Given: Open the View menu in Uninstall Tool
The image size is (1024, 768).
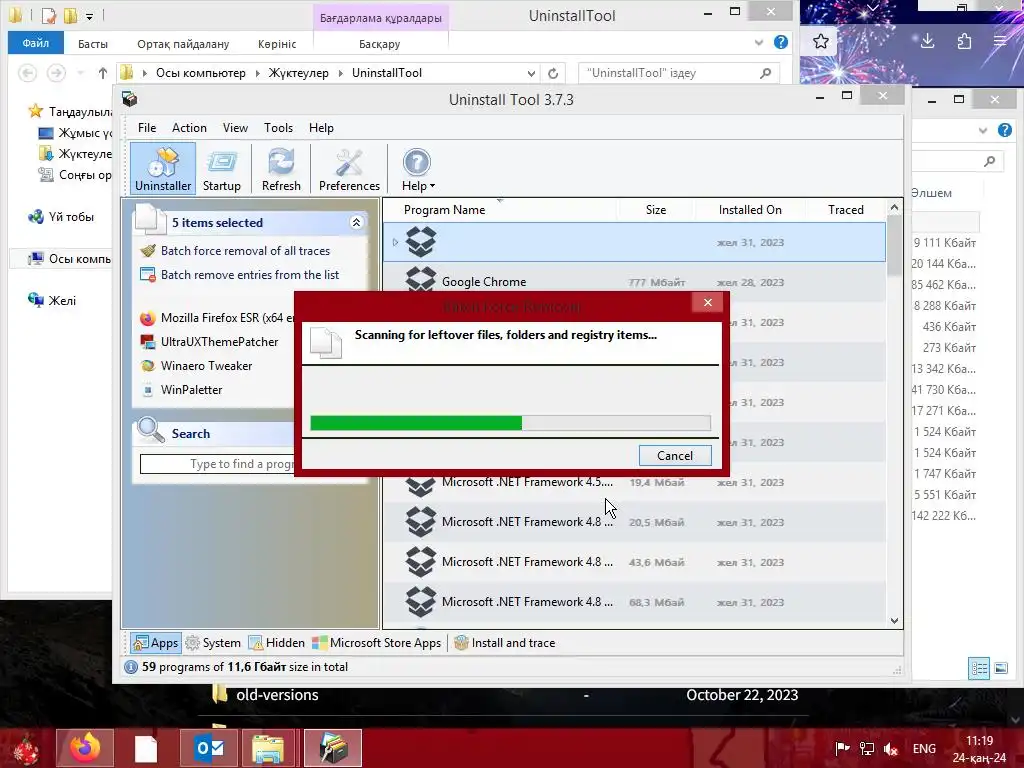Looking at the screenshot, I should pos(235,128).
